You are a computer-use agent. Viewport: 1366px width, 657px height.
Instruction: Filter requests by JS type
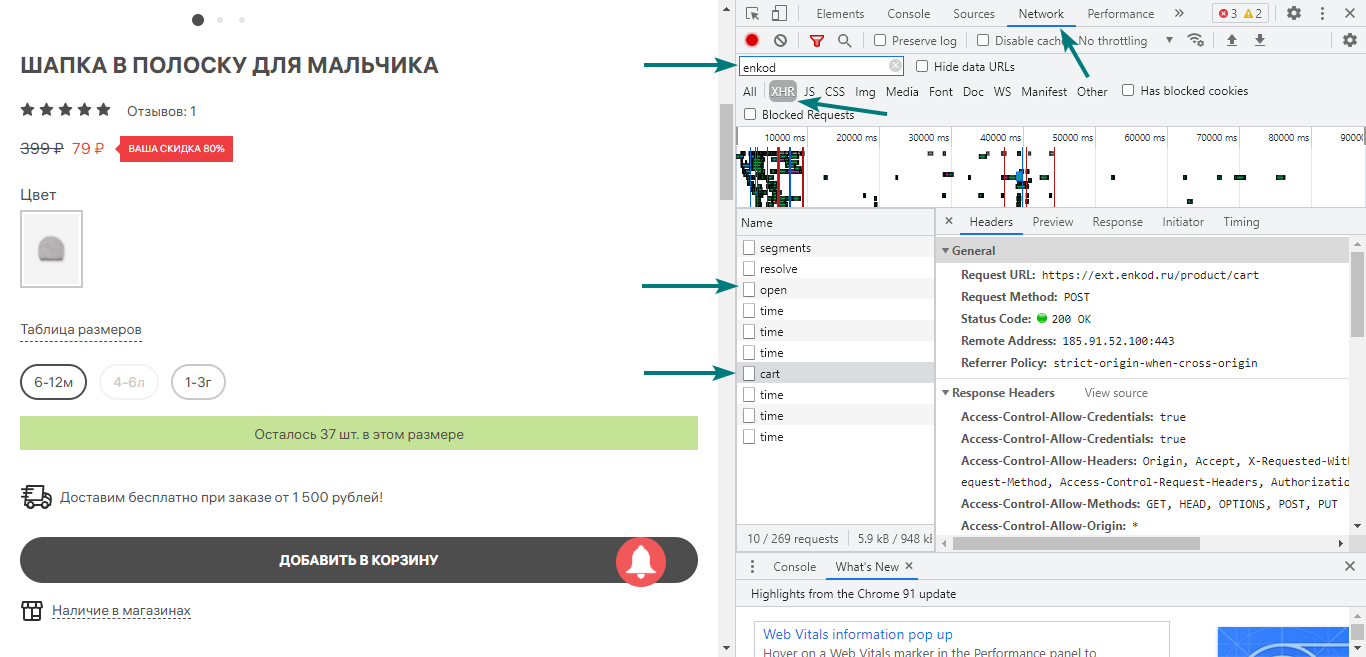coord(809,92)
